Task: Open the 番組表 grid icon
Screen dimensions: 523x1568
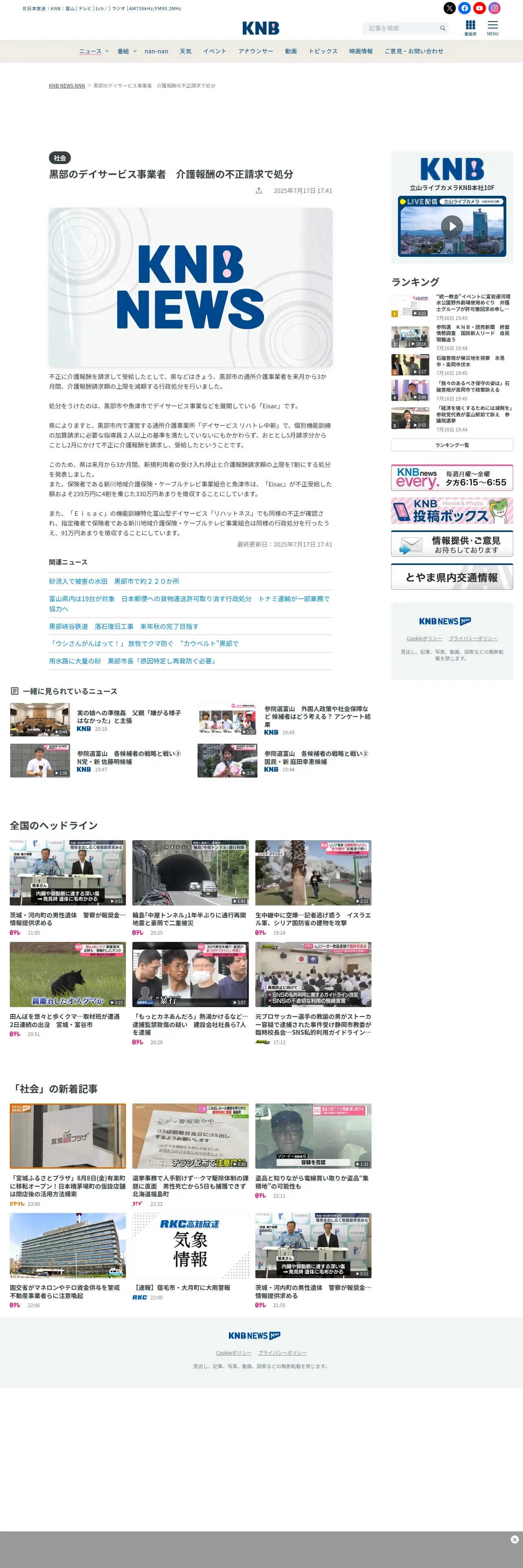Action: [x=470, y=27]
